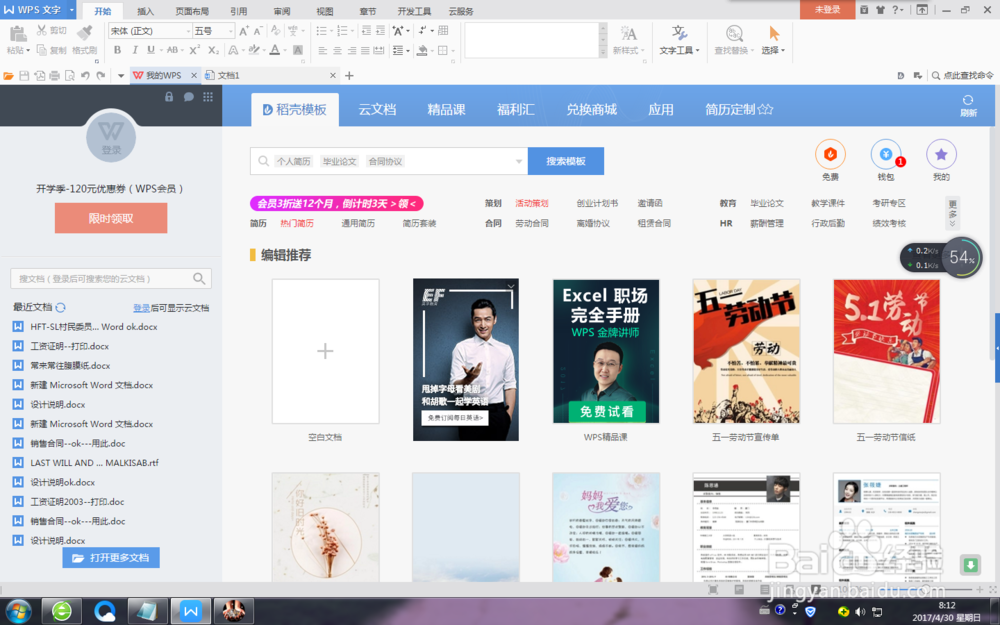Apply superscript formatting
This screenshot has height=625, width=1000.
[x=193, y=50]
